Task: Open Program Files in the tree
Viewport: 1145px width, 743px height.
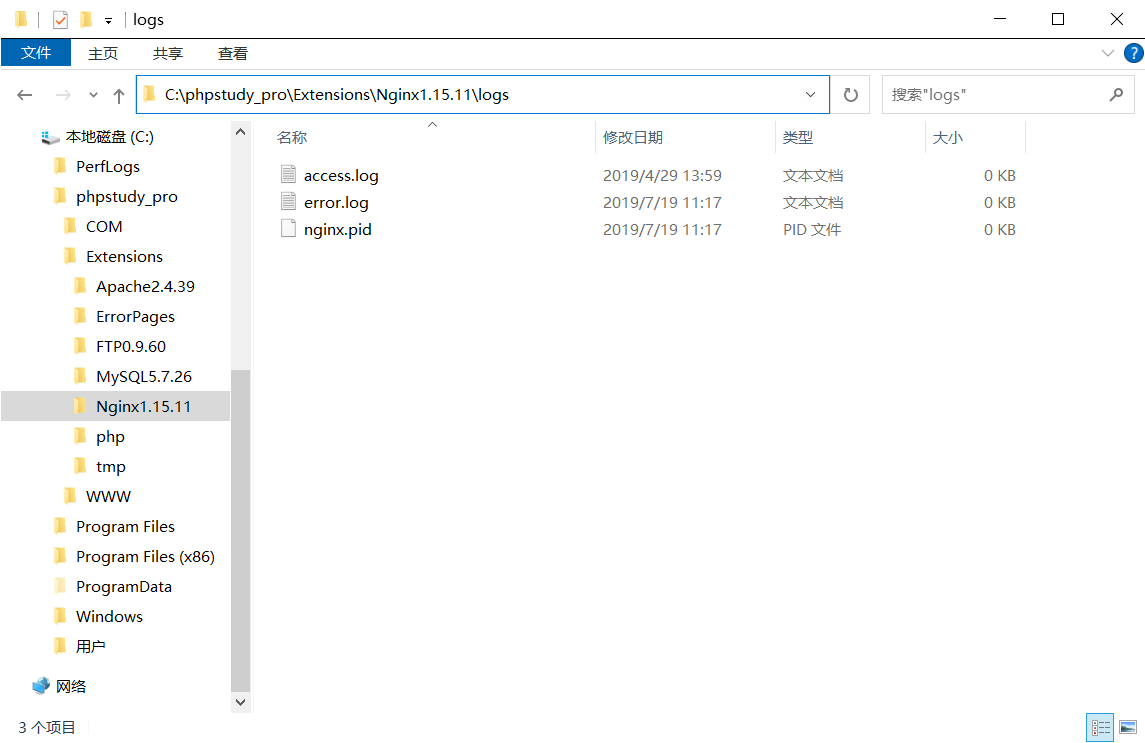Action: (x=125, y=526)
